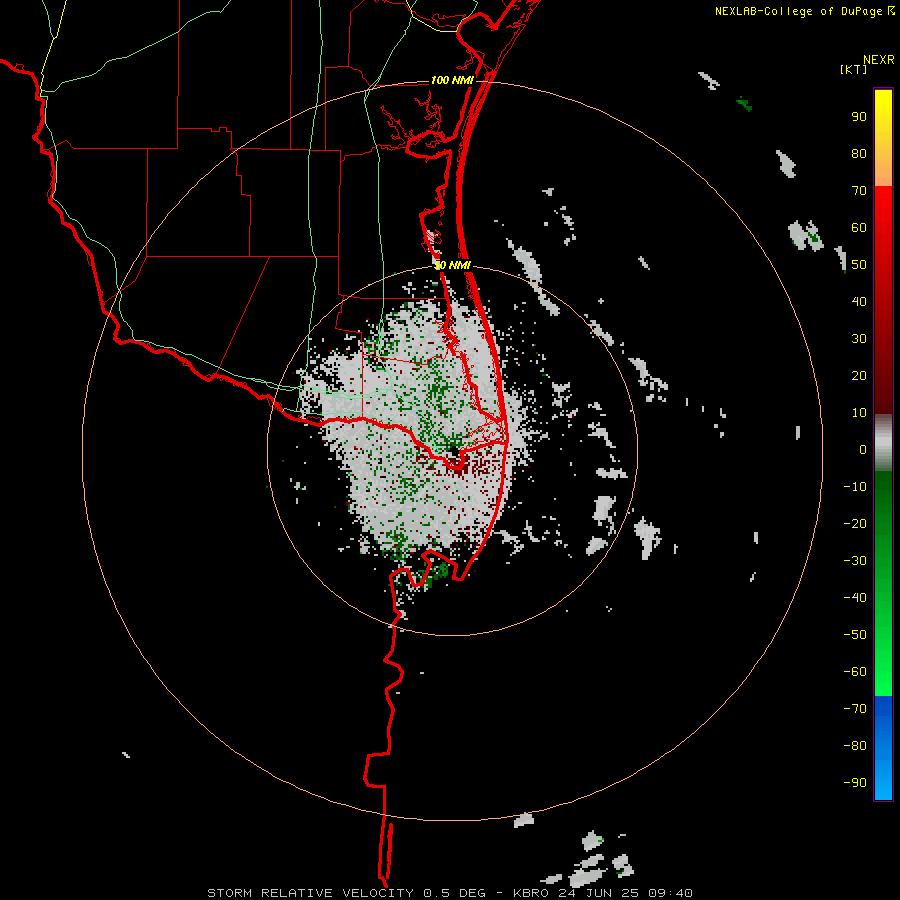
Task: Click the 0.5 DEG elevation angle text
Action: [455, 893]
